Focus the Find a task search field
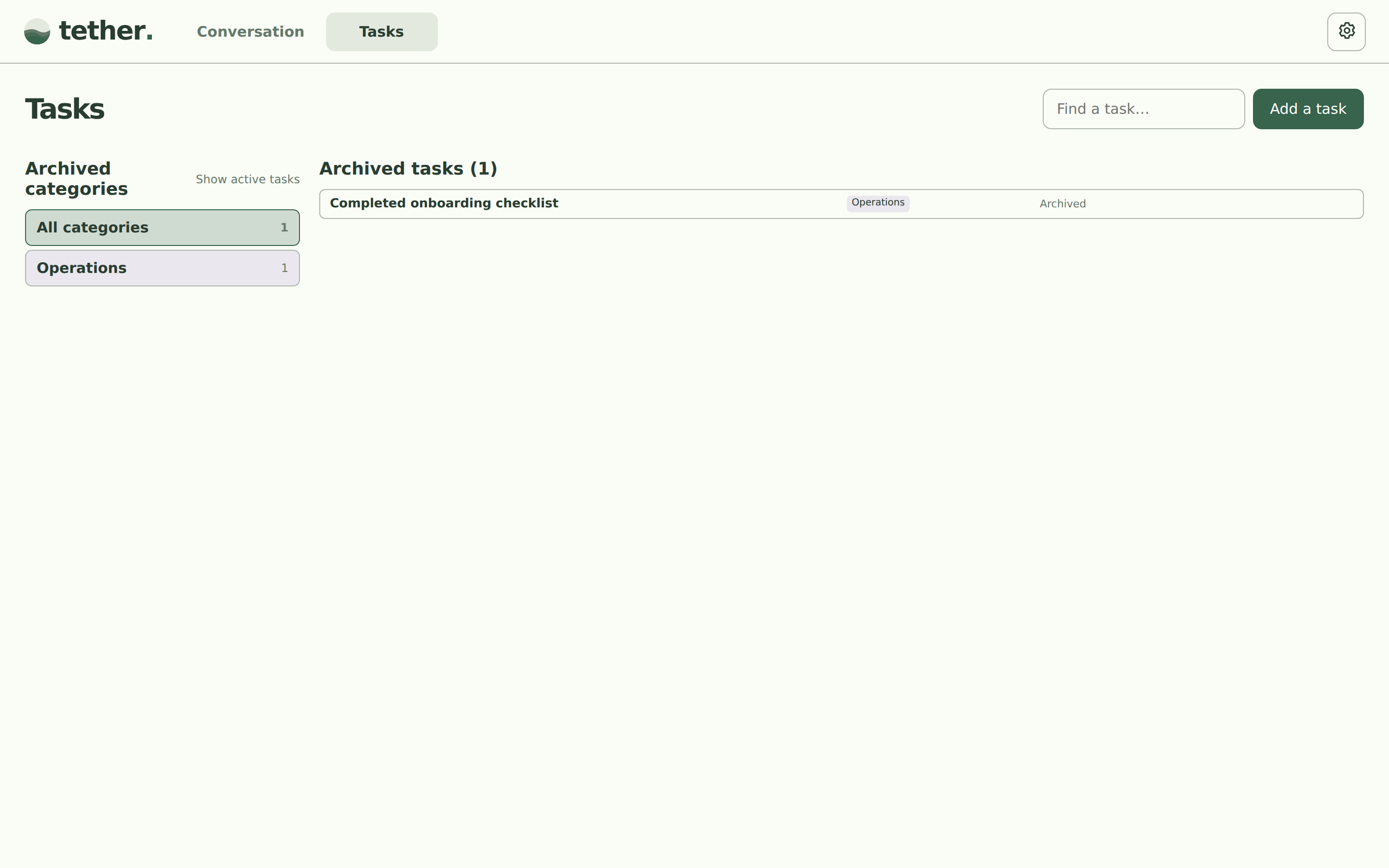The width and height of the screenshot is (1389, 868). pyautogui.click(x=1144, y=109)
